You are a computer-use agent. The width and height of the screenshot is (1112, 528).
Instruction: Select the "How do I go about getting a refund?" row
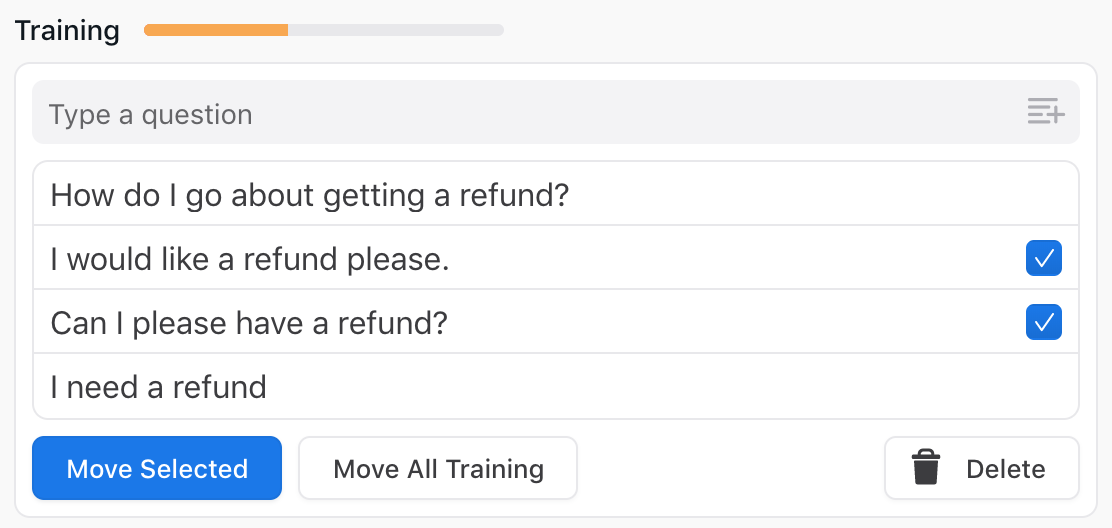[309, 194]
